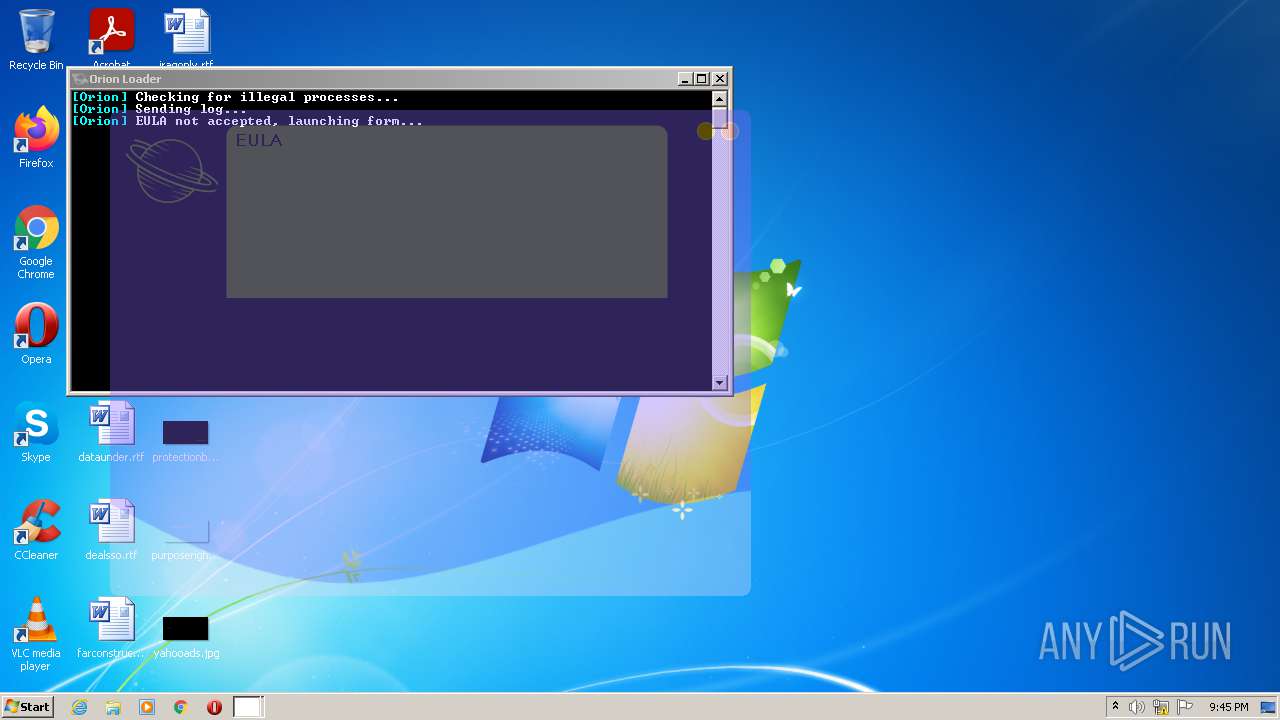Open the volume control in the tray
This screenshot has width=1280, height=720.
[x=1137, y=707]
